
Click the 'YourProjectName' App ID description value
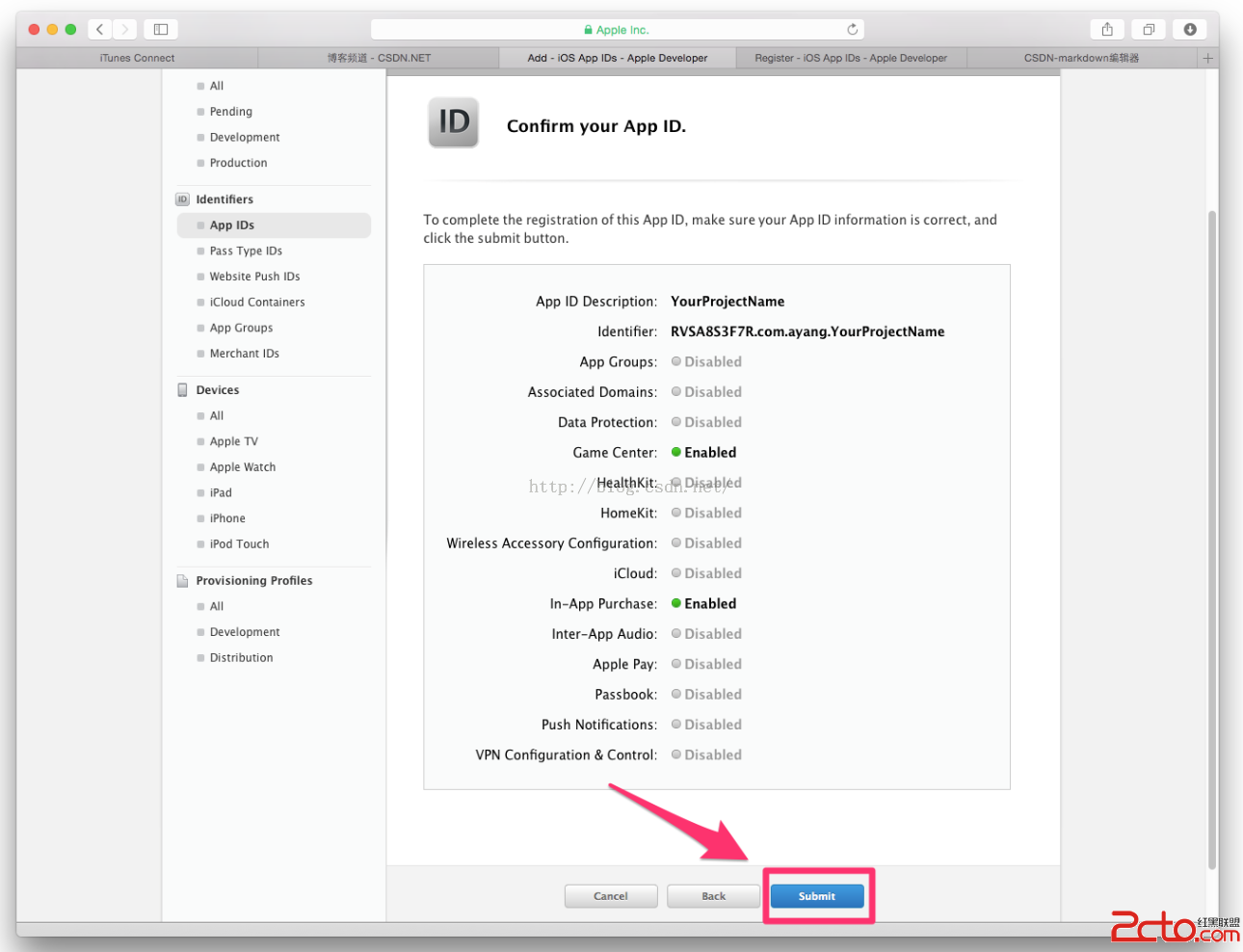click(727, 302)
